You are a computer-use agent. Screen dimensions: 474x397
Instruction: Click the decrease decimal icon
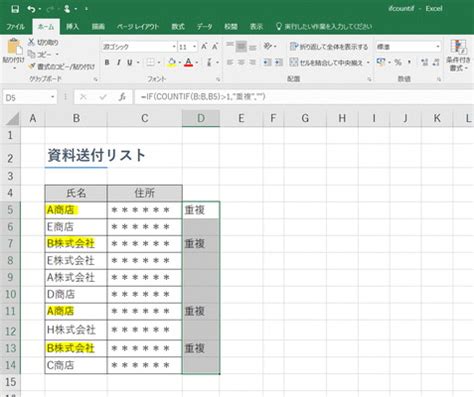tap(436, 62)
